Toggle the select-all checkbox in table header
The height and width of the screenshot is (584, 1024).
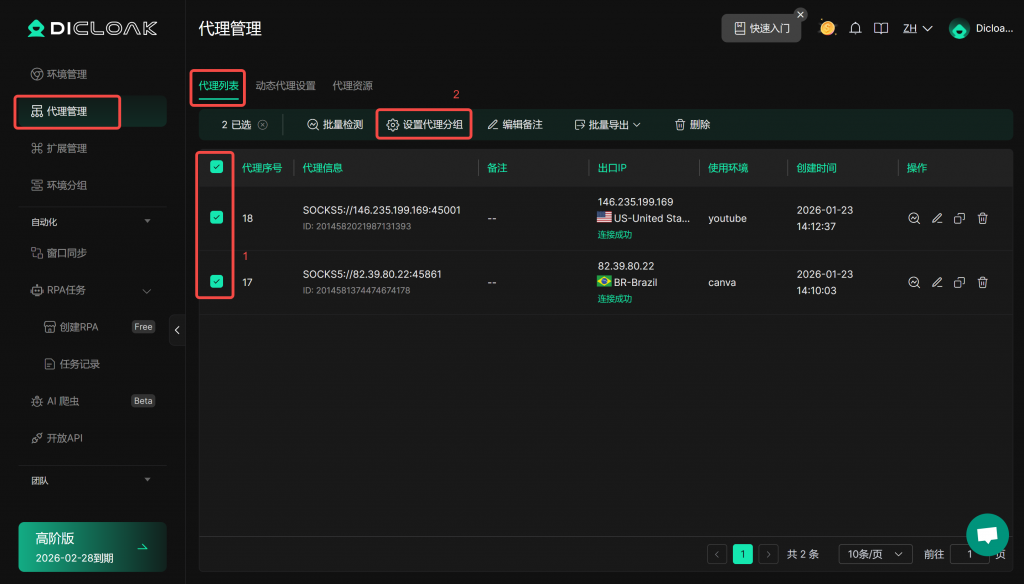tap(216, 167)
